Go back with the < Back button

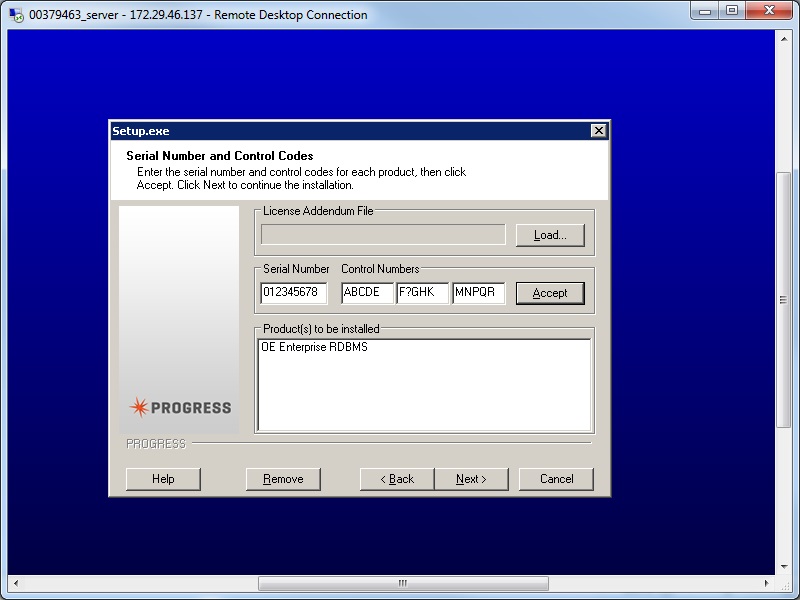coord(397,479)
